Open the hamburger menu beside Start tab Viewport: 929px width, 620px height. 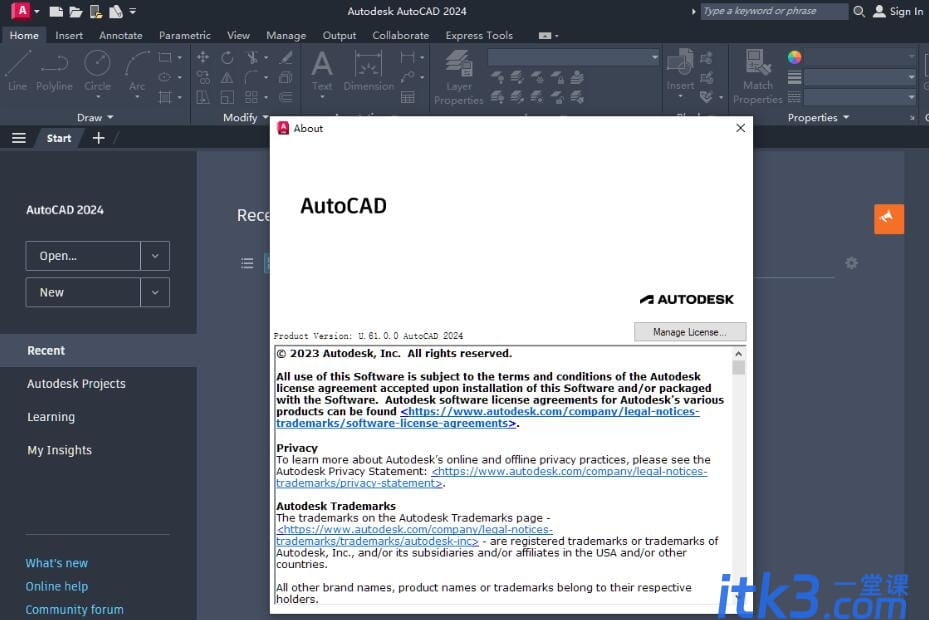pyautogui.click(x=19, y=138)
